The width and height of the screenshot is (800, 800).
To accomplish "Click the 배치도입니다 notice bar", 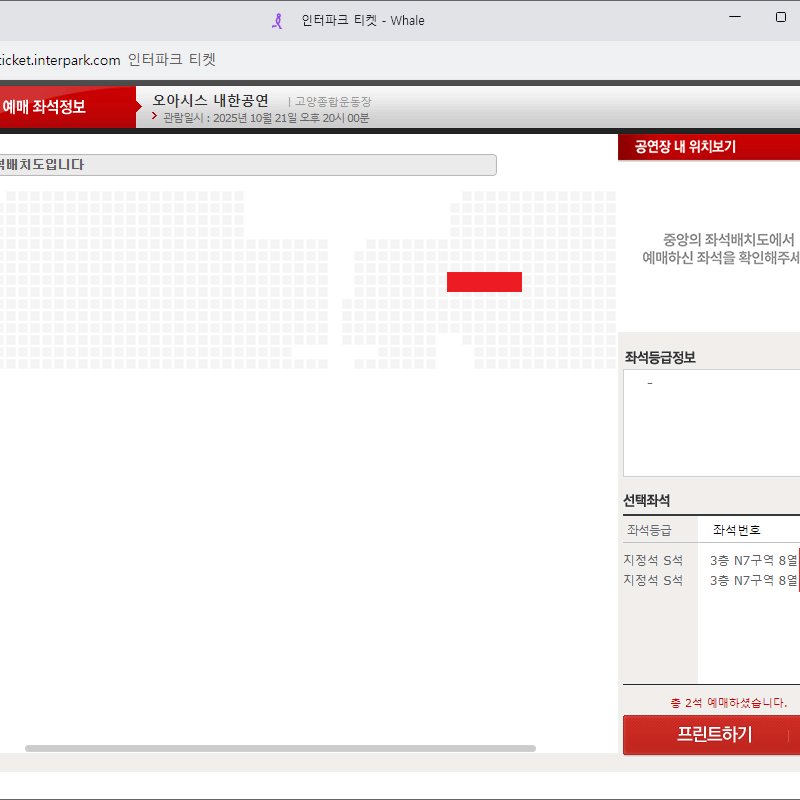I will [x=248, y=165].
